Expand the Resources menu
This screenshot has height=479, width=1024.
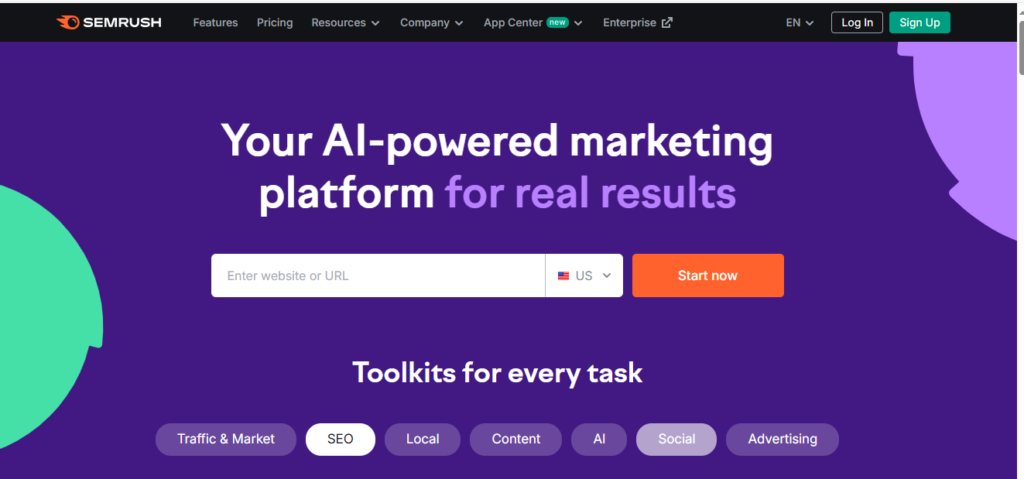pos(345,22)
